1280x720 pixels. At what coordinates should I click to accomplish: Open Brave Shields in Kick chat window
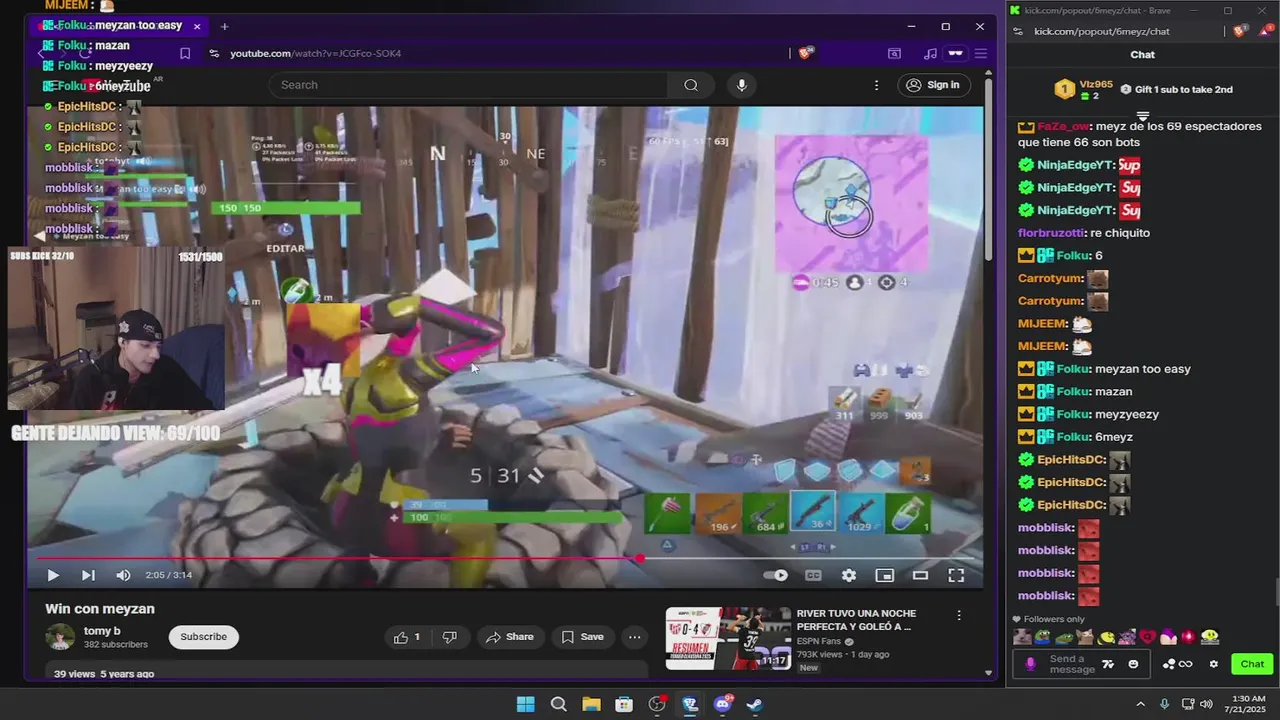click(1240, 32)
